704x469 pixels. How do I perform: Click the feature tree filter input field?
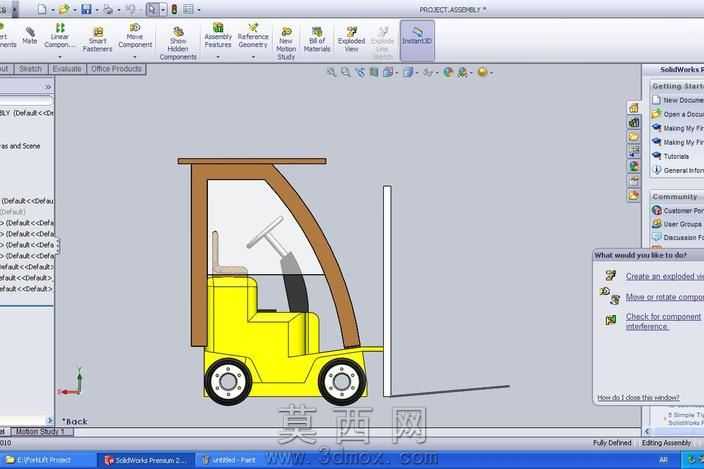pyautogui.click(x=26, y=101)
